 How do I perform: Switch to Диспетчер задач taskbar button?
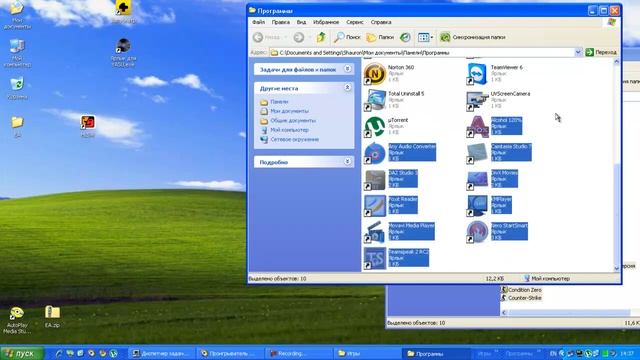coord(162,353)
